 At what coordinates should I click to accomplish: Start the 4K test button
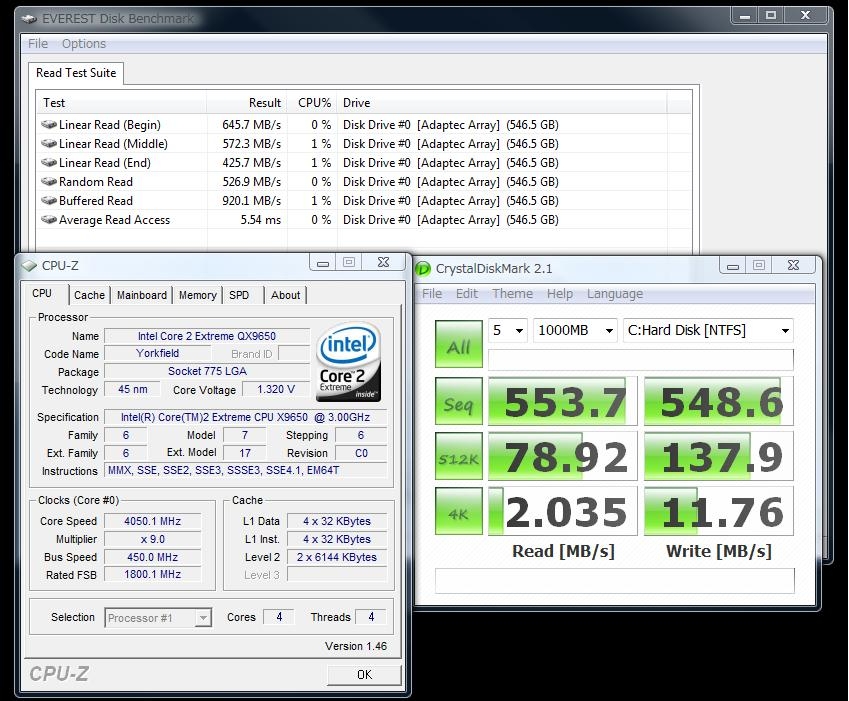click(x=458, y=511)
